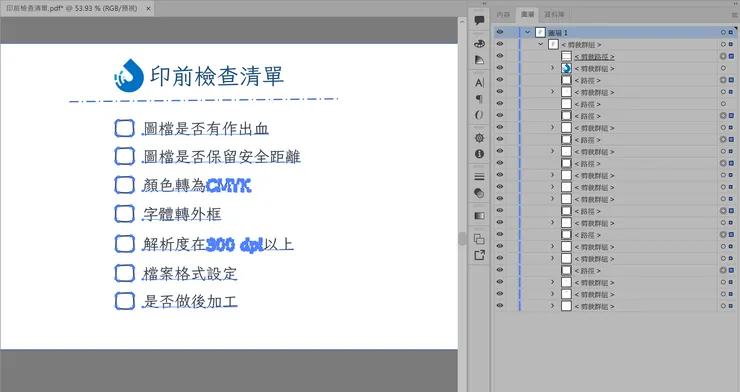The height and width of the screenshot is (392, 740).
Task: Click the target circle of 剪裁路徑 row
Action: coord(723,56)
